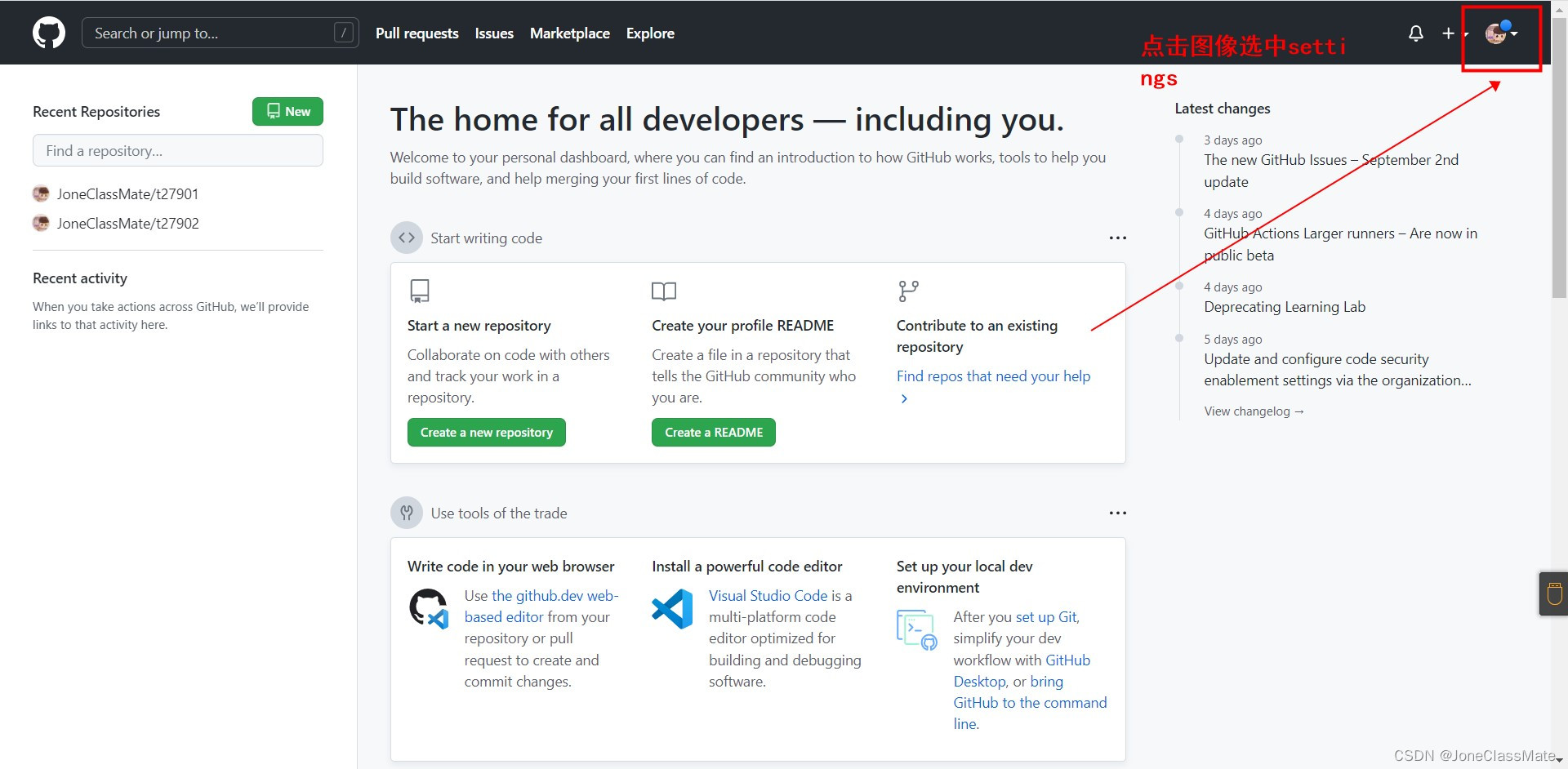Click the tools icon by Use tools of the trade

pos(407,513)
